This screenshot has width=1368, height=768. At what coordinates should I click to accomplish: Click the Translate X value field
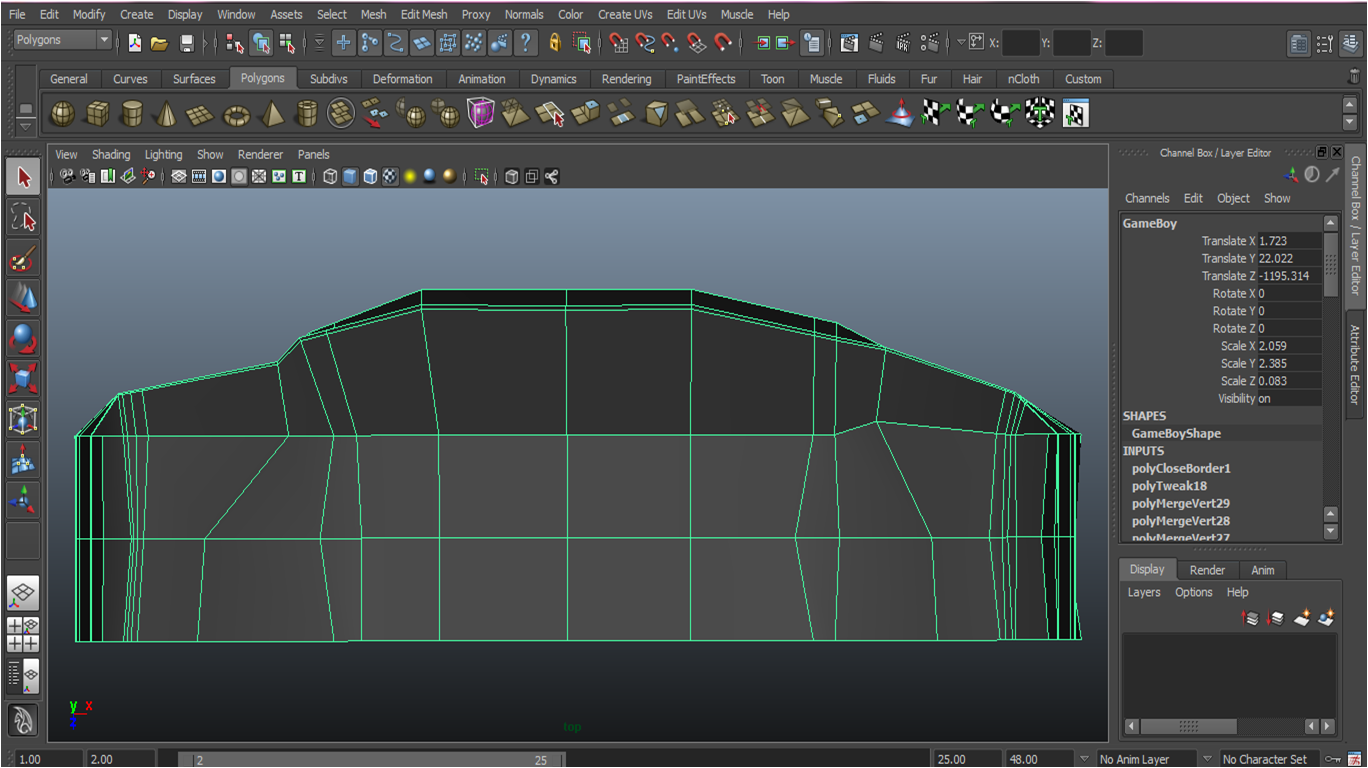pos(1288,241)
